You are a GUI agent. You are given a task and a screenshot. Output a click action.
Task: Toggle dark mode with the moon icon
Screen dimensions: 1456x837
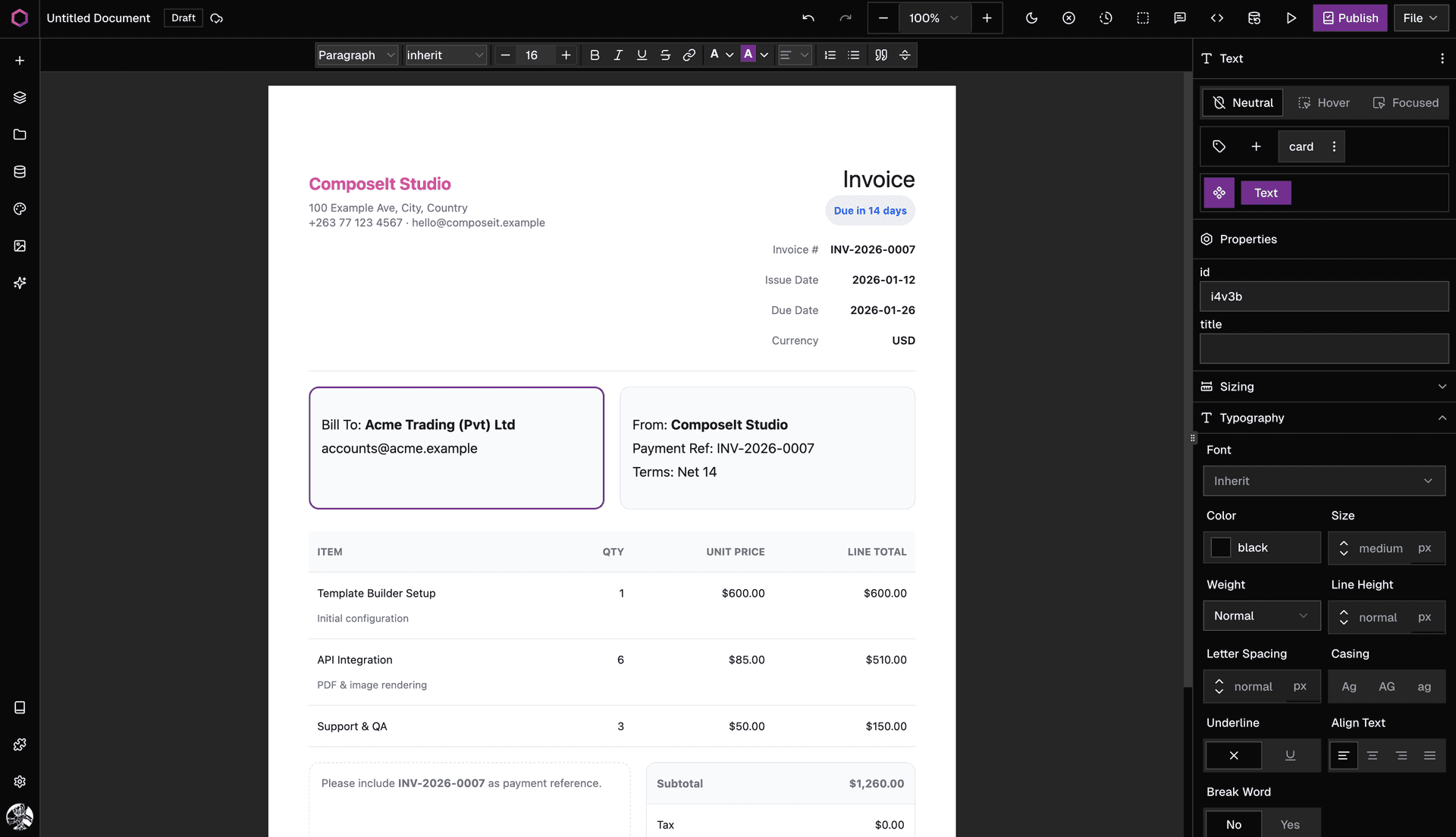[1031, 17]
